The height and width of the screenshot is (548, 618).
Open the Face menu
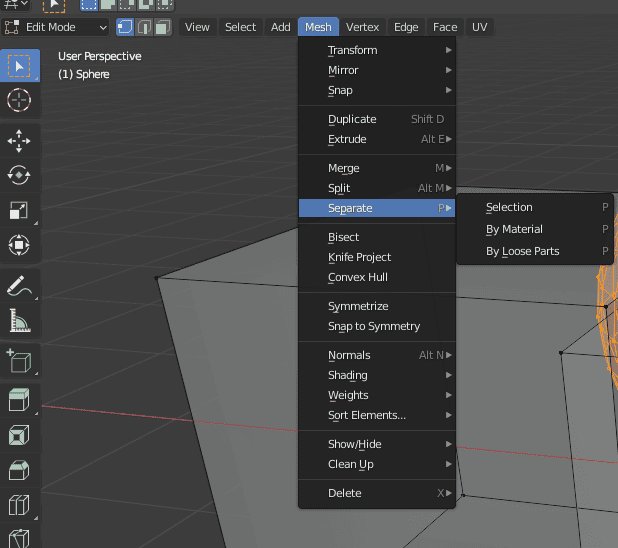point(445,27)
